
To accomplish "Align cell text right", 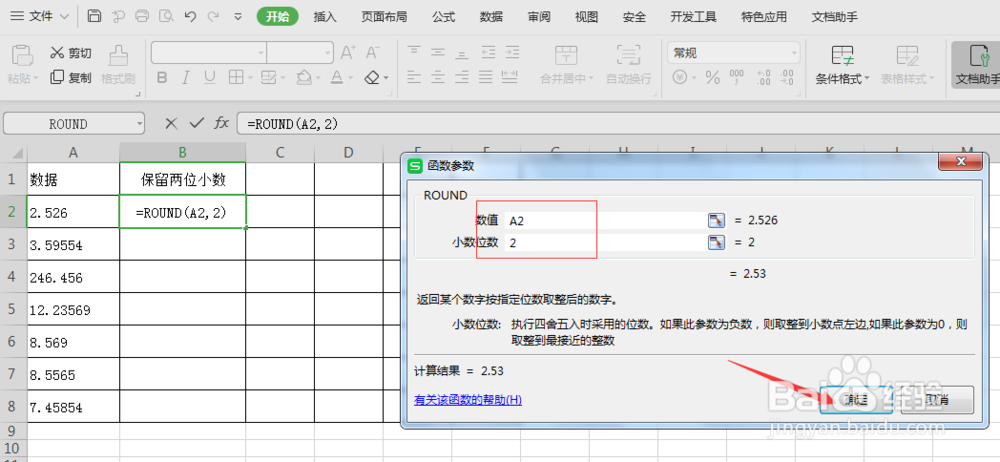I will pos(461,78).
